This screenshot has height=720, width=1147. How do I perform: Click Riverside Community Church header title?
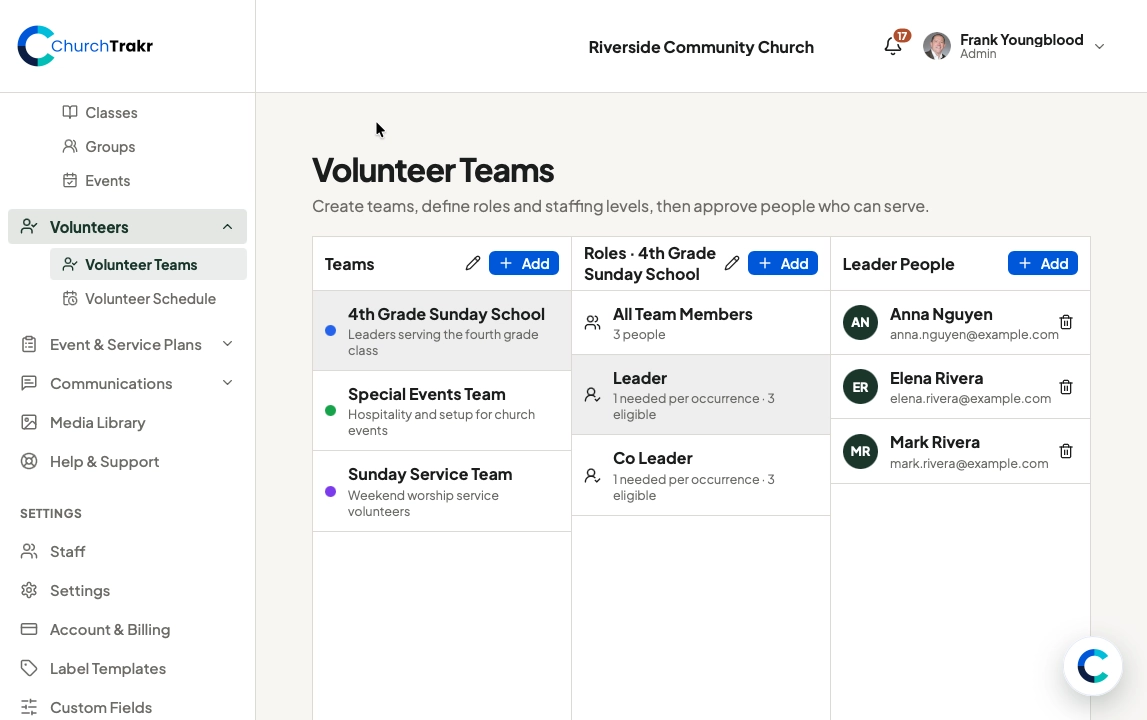coord(701,47)
